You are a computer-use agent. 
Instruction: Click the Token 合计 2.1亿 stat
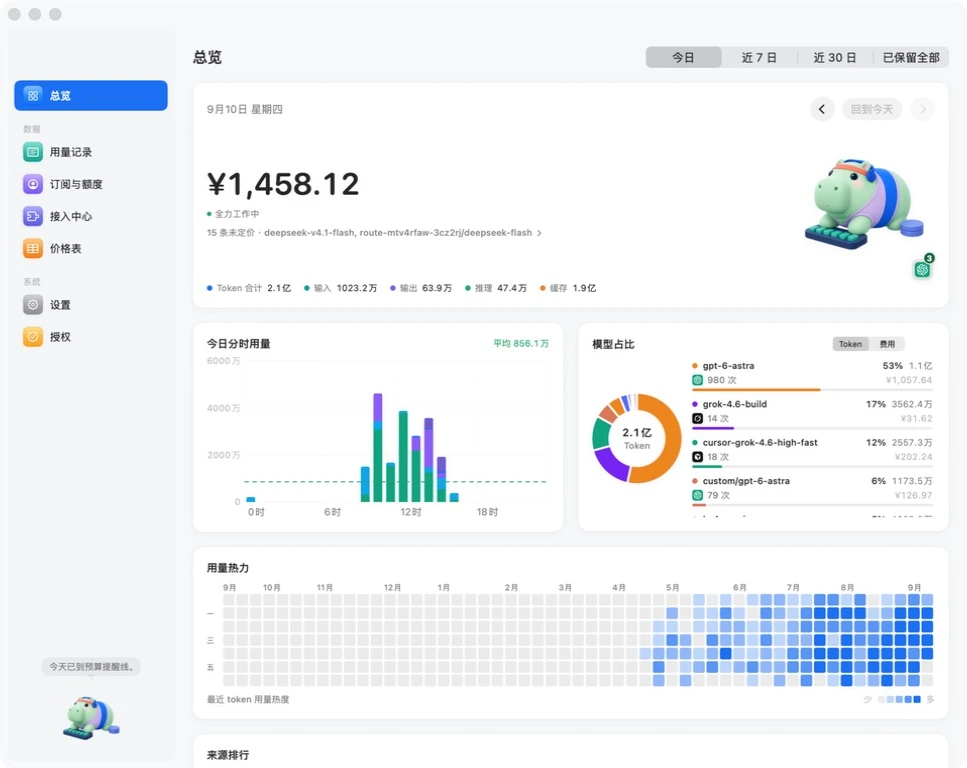pyautogui.click(x=249, y=288)
